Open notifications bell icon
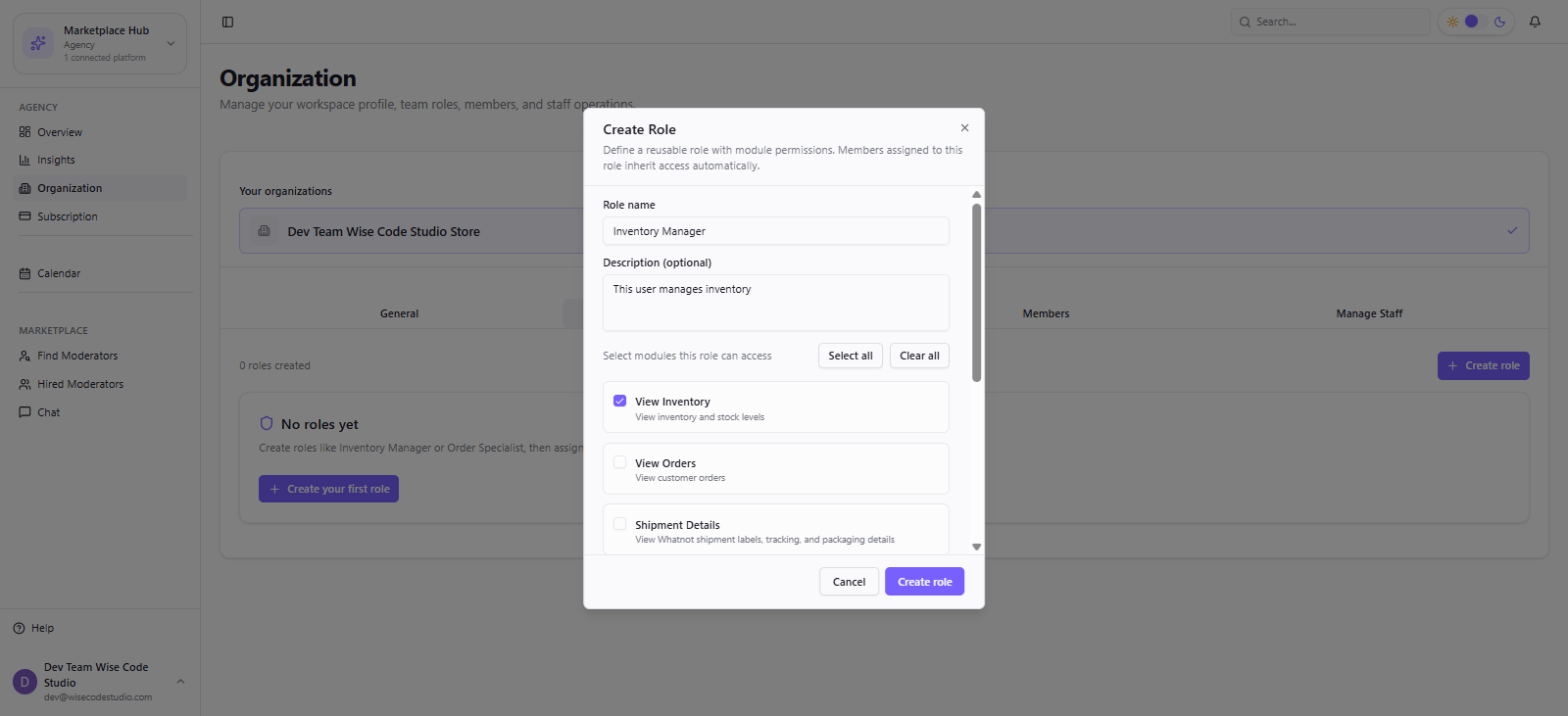Image resolution: width=1568 pixels, height=716 pixels. 1535,22
